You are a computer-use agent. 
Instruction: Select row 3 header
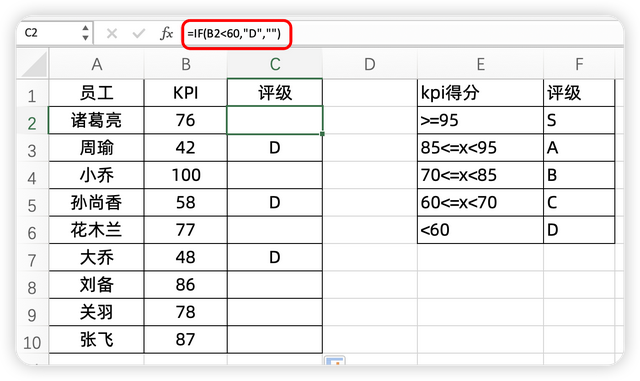(x=32, y=148)
